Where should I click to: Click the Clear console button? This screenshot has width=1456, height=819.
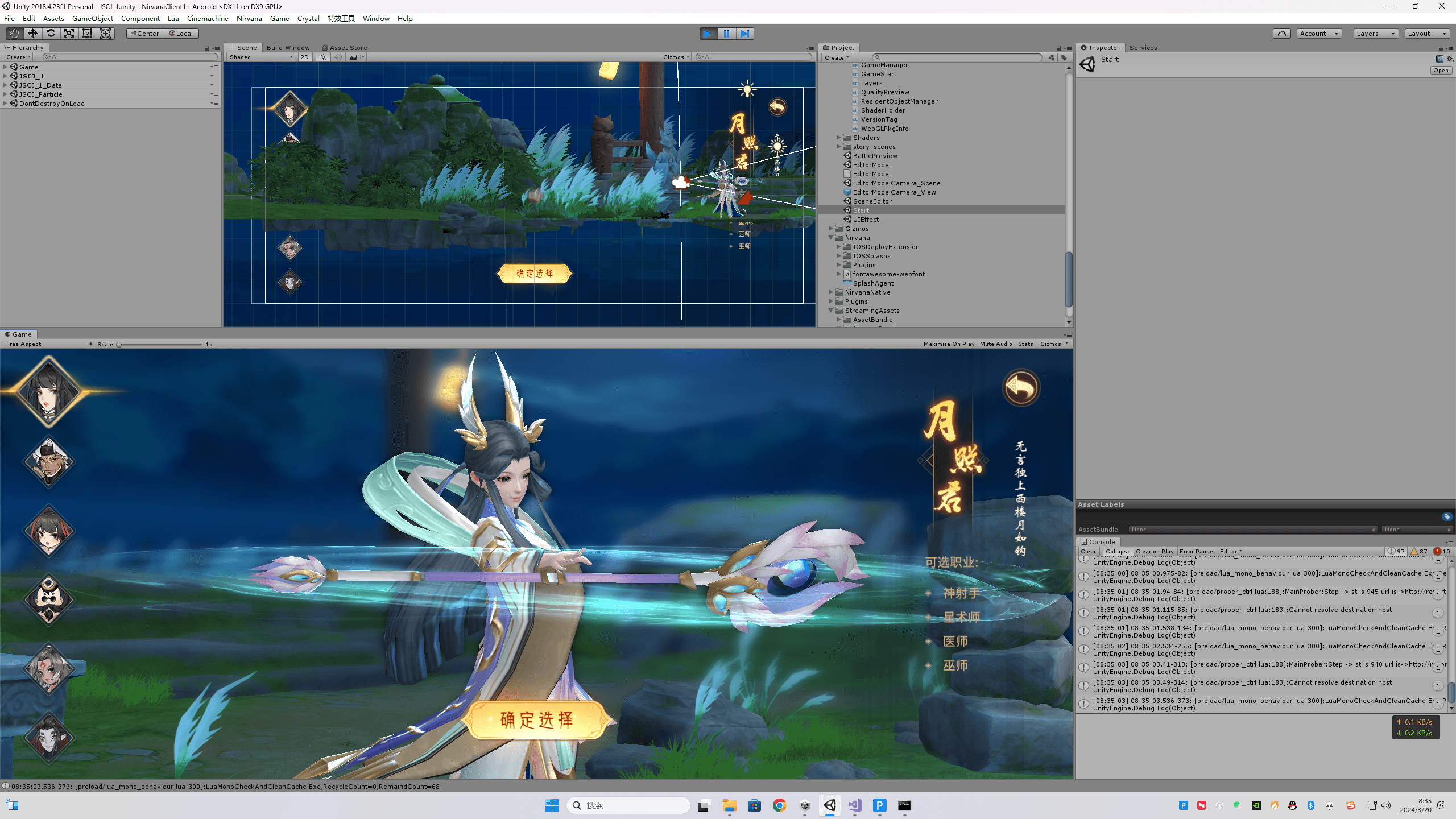pos(1088,551)
